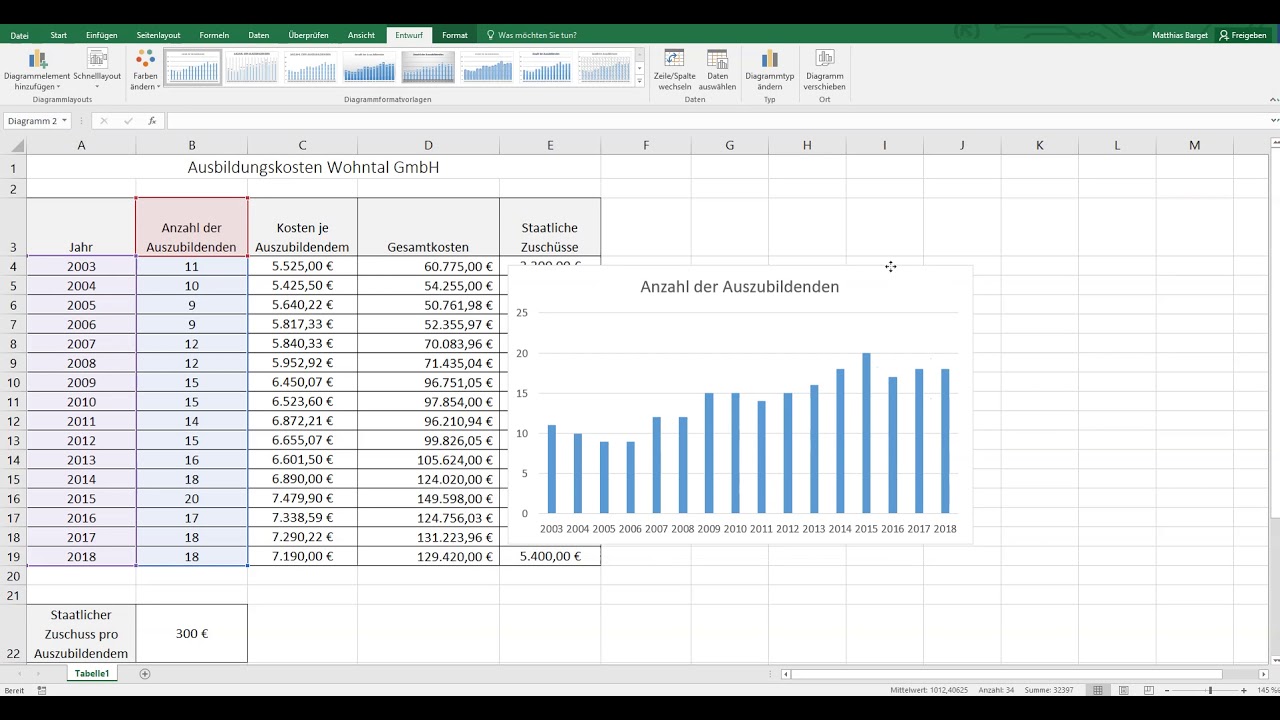
Task: Click Diagramm verschieben icon
Action: coord(825,70)
